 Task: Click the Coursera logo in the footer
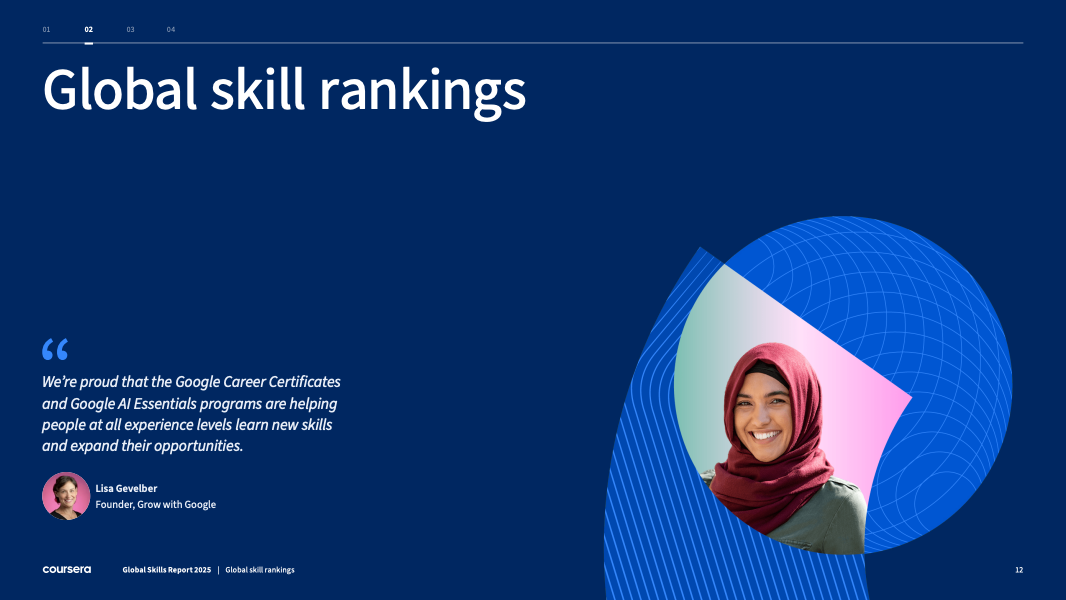[x=66, y=570]
